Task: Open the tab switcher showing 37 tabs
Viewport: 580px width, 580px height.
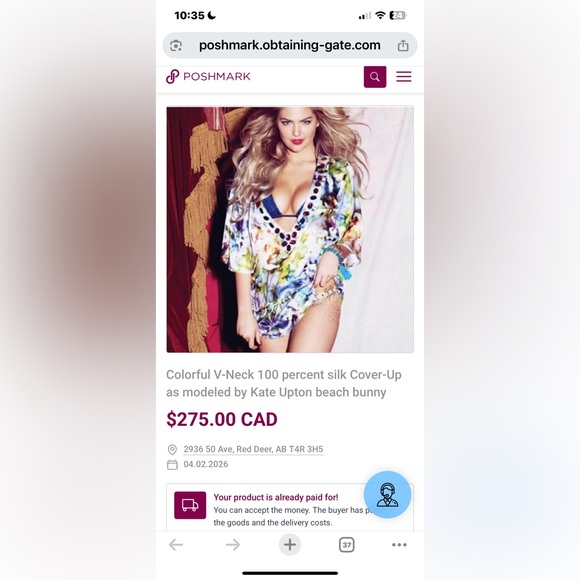Action: (347, 545)
